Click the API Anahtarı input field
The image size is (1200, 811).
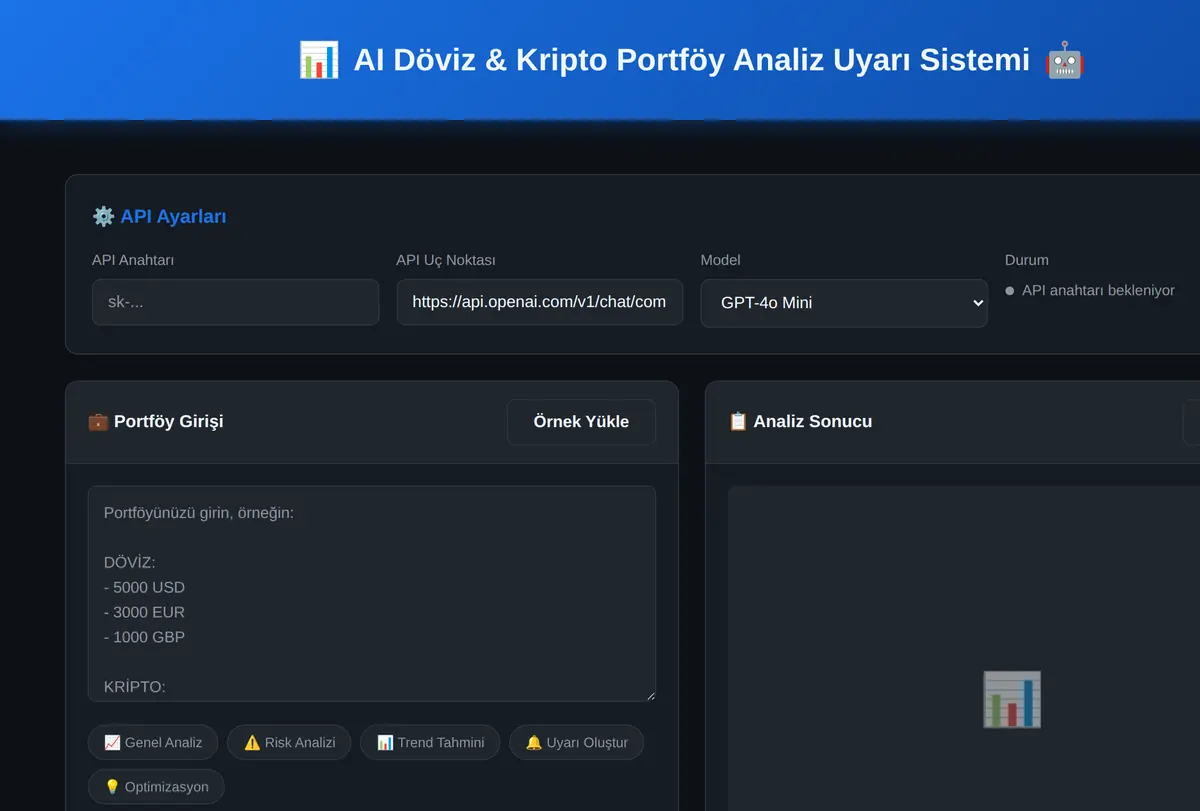click(x=235, y=302)
